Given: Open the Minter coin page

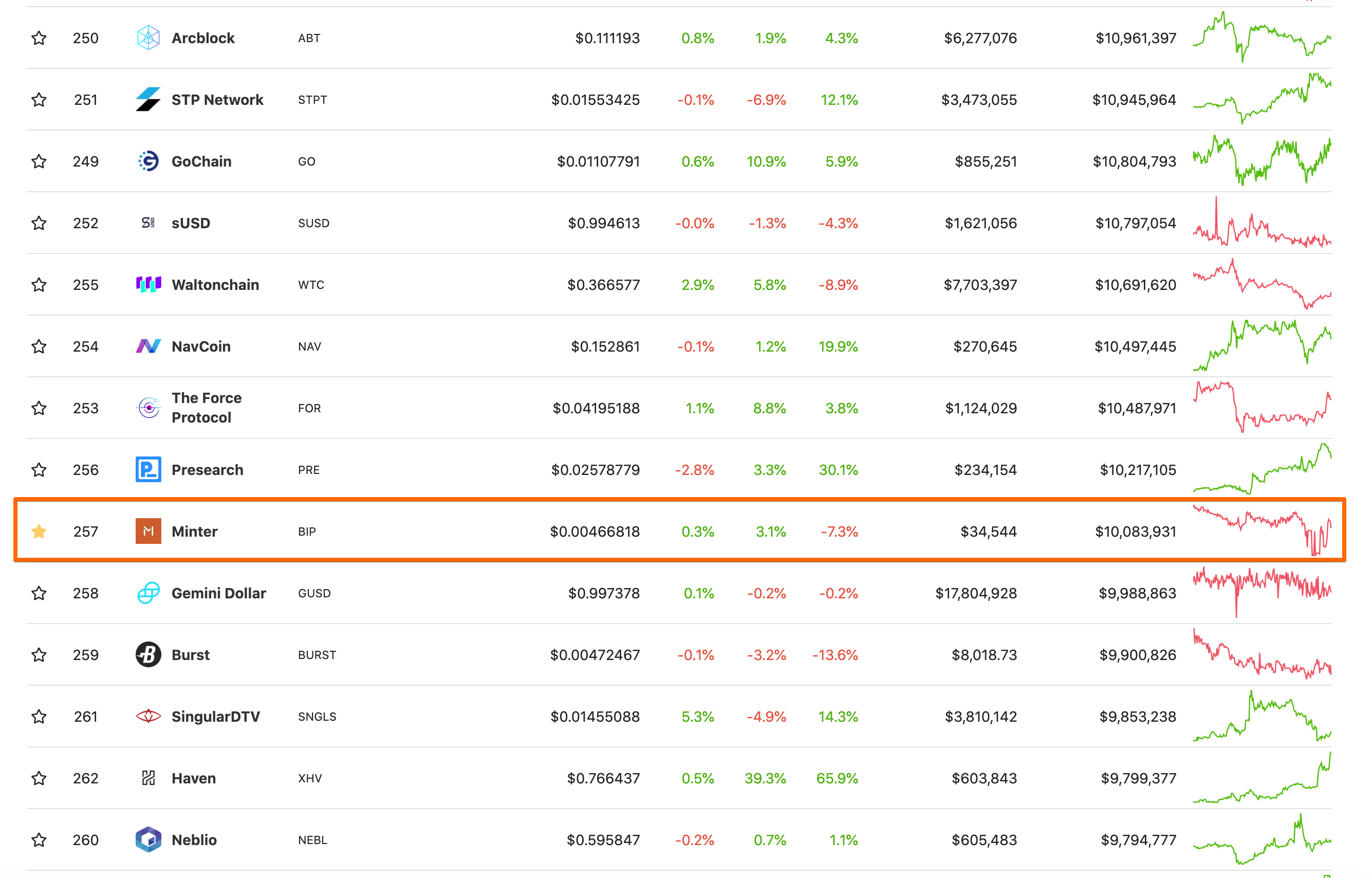Looking at the screenshot, I should click(194, 532).
